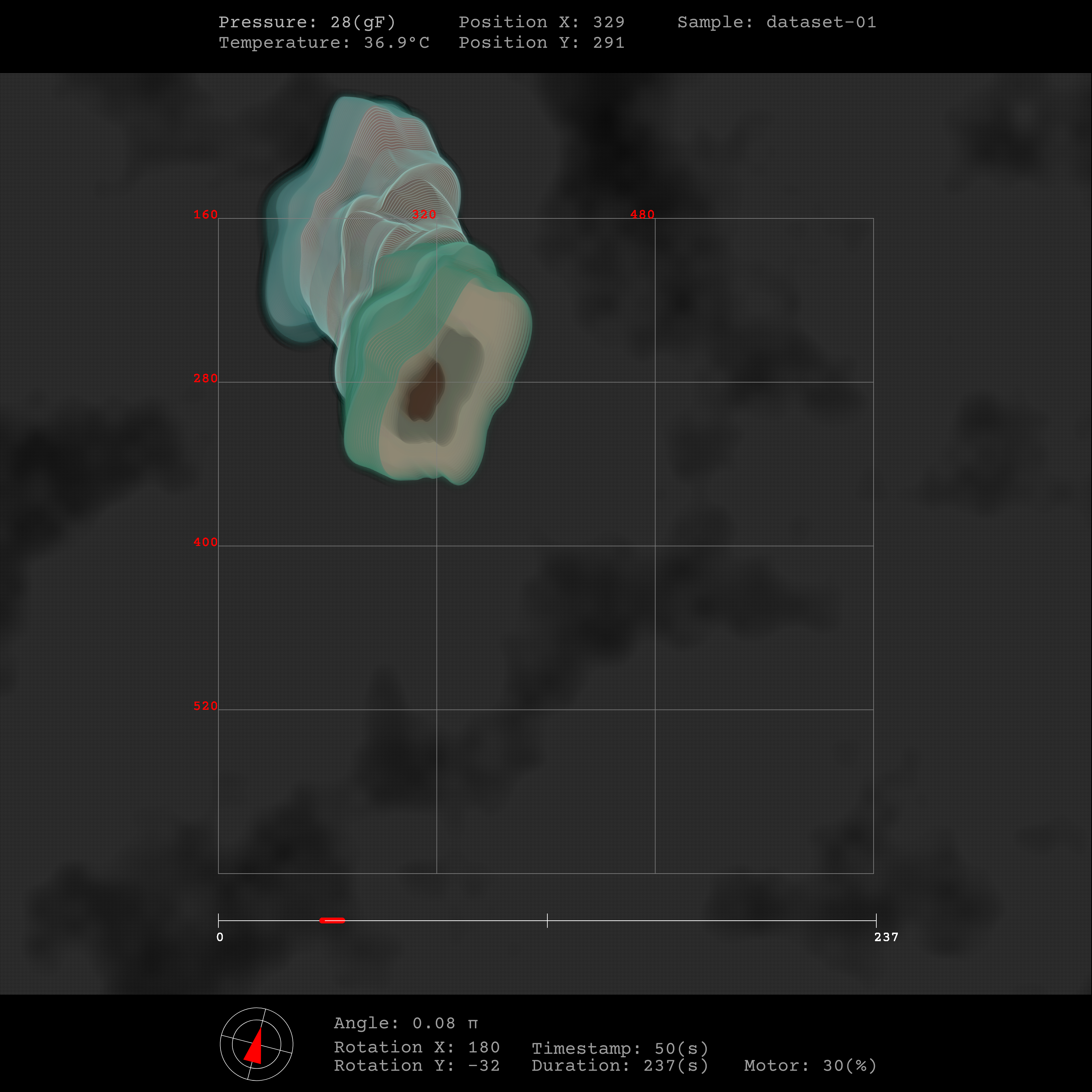Click the timeline end label 237
1092x1092 pixels.
coord(886,937)
